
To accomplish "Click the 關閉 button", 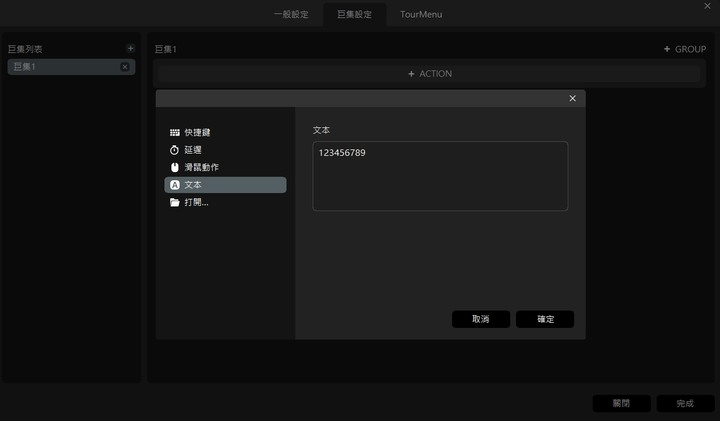I will [621, 404].
